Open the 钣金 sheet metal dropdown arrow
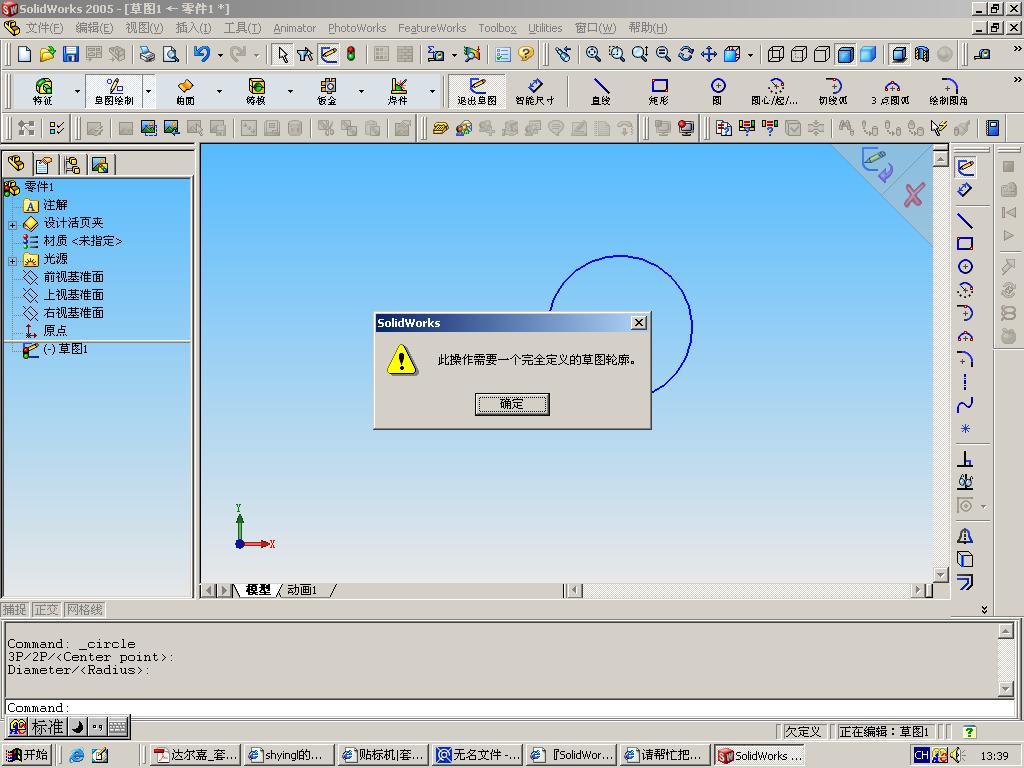Viewport: 1024px width, 768px height. 361,91
